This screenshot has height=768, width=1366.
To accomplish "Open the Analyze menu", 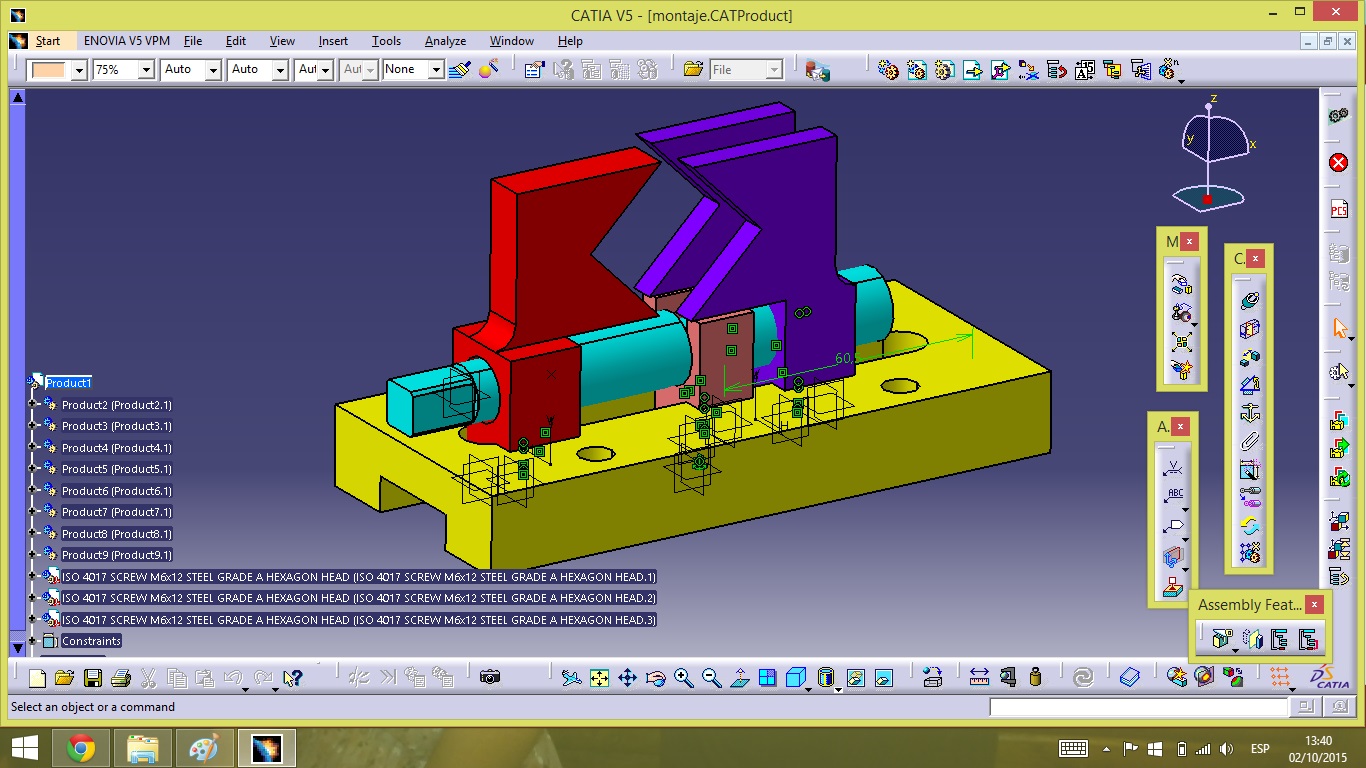I will click(445, 41).
